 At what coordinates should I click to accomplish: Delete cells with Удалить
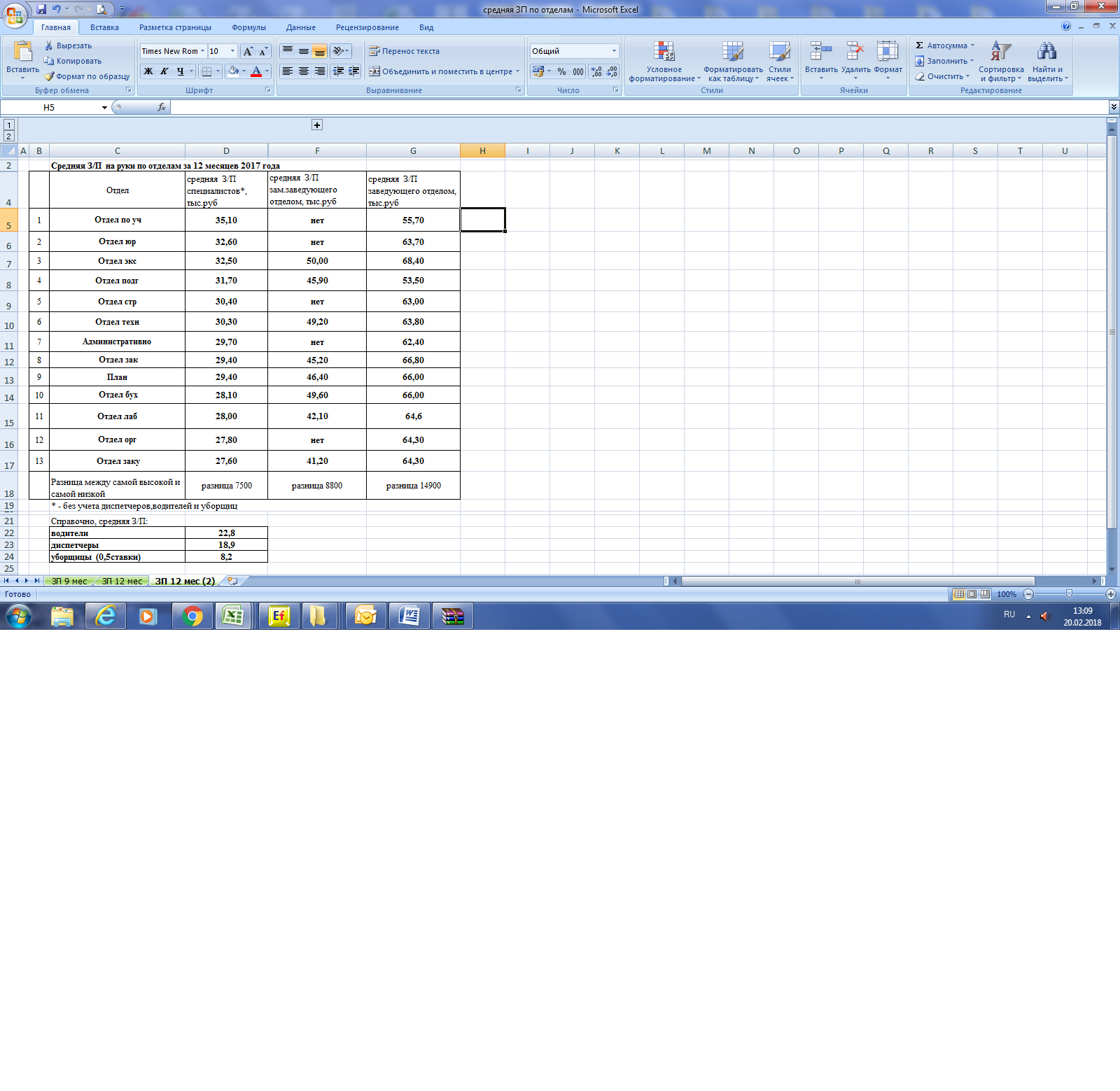(855, 60)
